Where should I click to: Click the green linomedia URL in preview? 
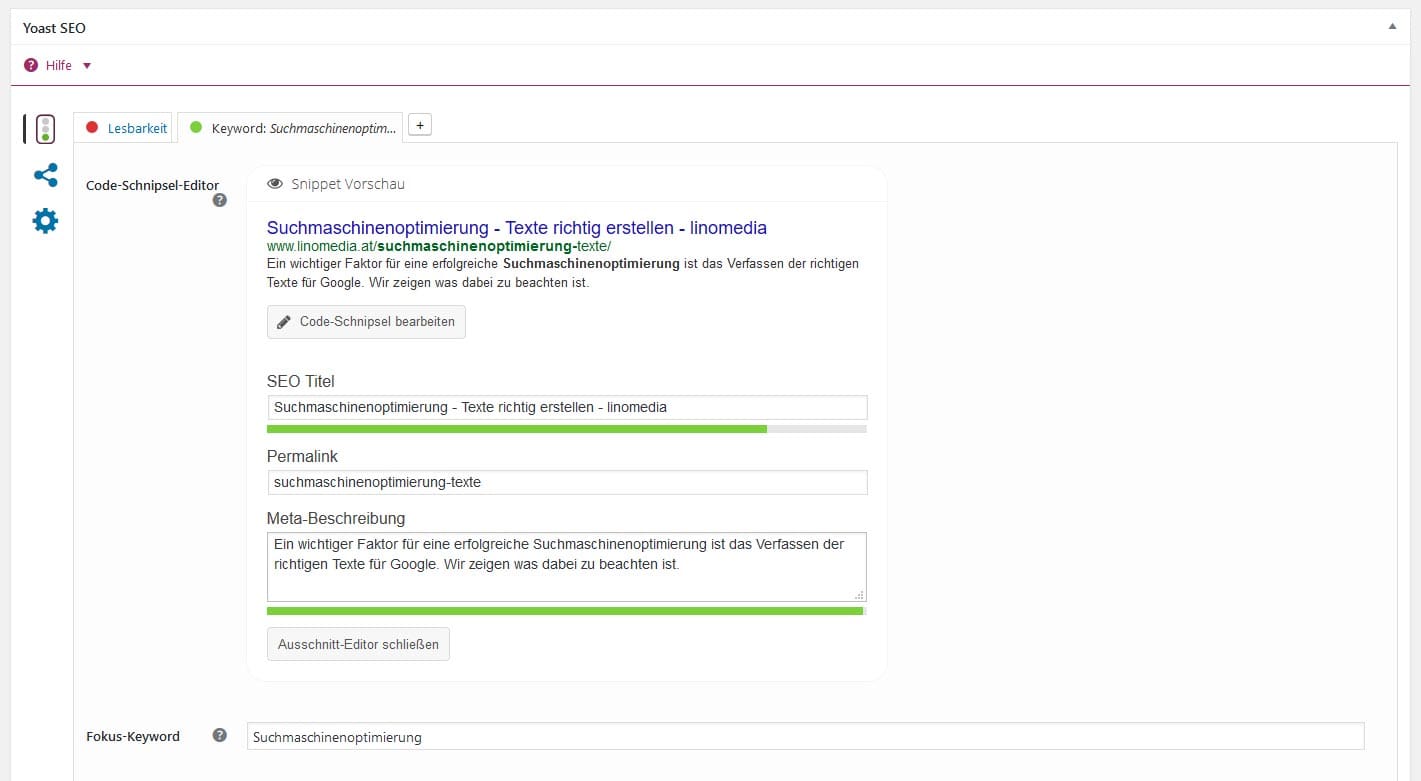point(439,246)
